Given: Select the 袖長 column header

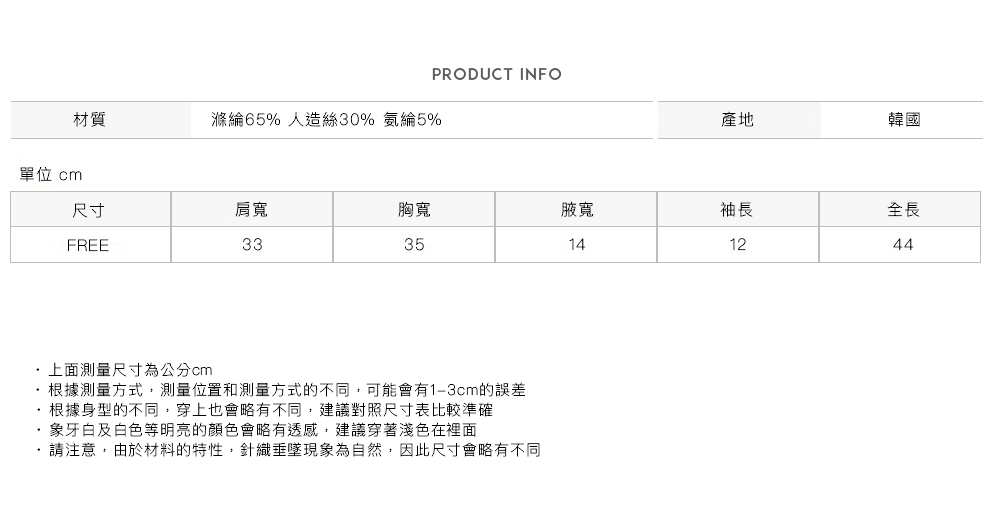Looking at the screenshot, I should (738, 210).
